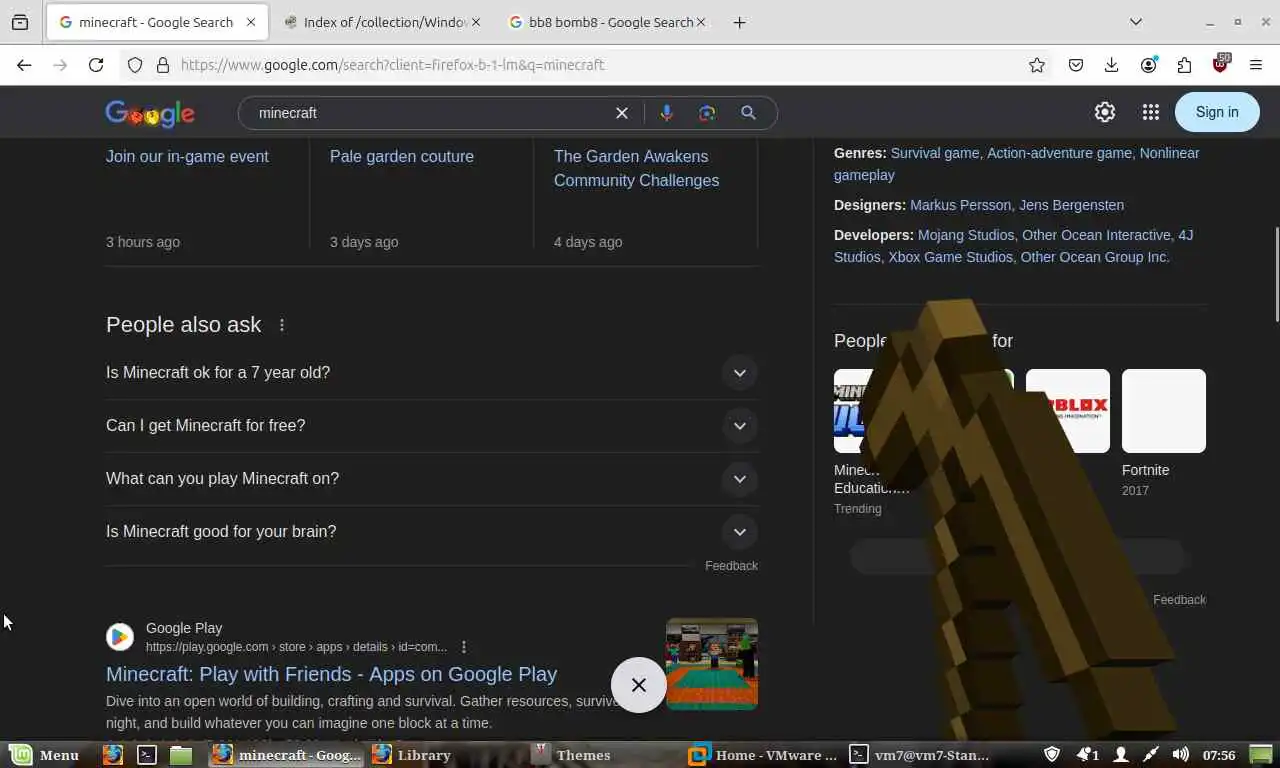
Task: Click the security shield tray icon
Action: click(1052, 755)
